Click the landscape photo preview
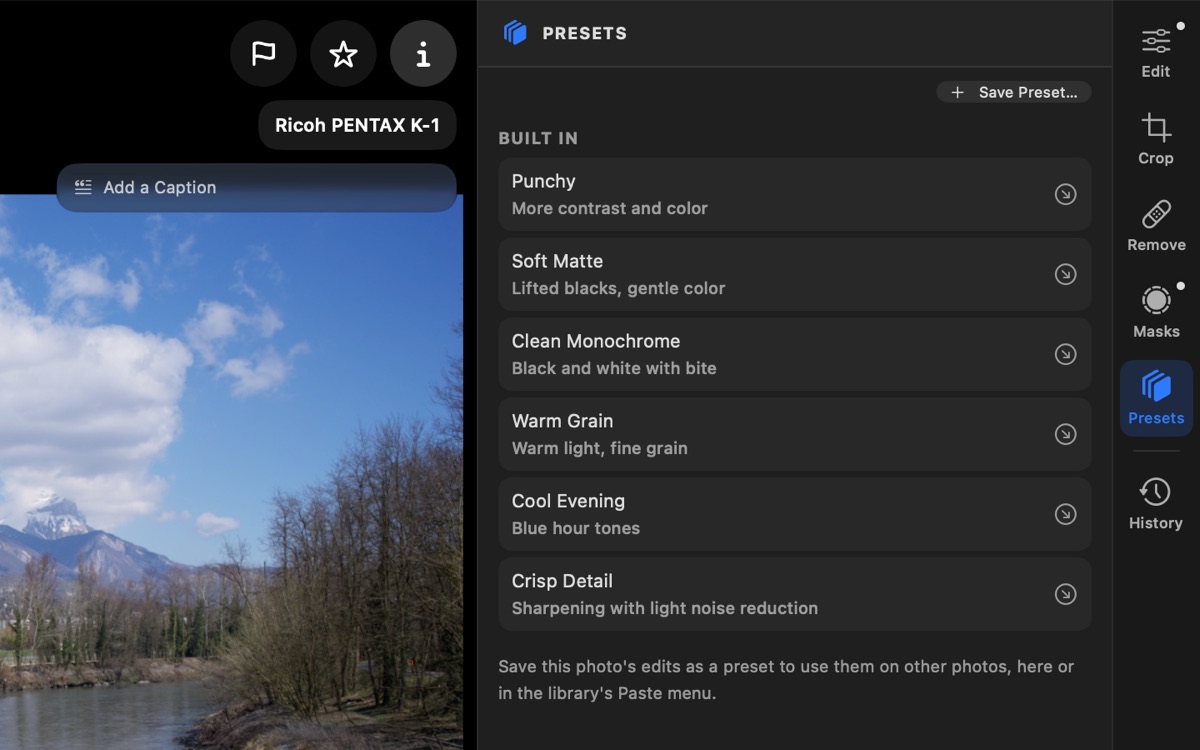Image resolution: width=1200 pixels, height=750 pixels. (231, 472)
